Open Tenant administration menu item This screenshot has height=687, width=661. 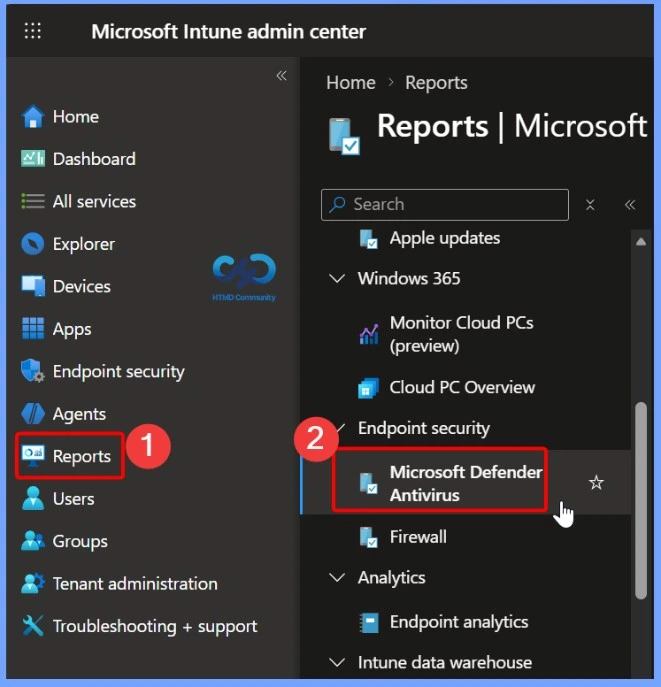[x=135, y=583]
